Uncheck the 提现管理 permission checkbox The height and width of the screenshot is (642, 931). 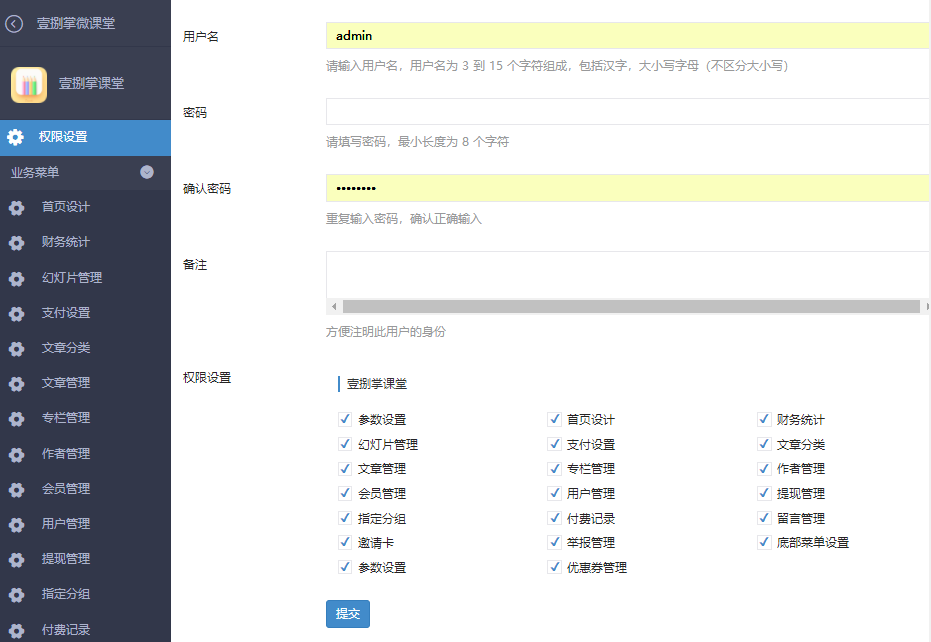[x=764, y=493]
